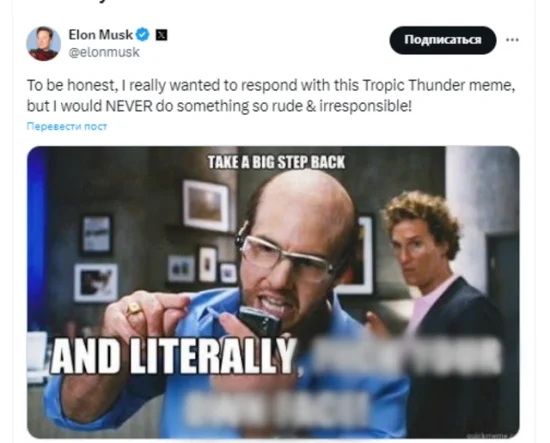Open the three-dot more options menu
The image size is (550, 443).
coord(512,40)
